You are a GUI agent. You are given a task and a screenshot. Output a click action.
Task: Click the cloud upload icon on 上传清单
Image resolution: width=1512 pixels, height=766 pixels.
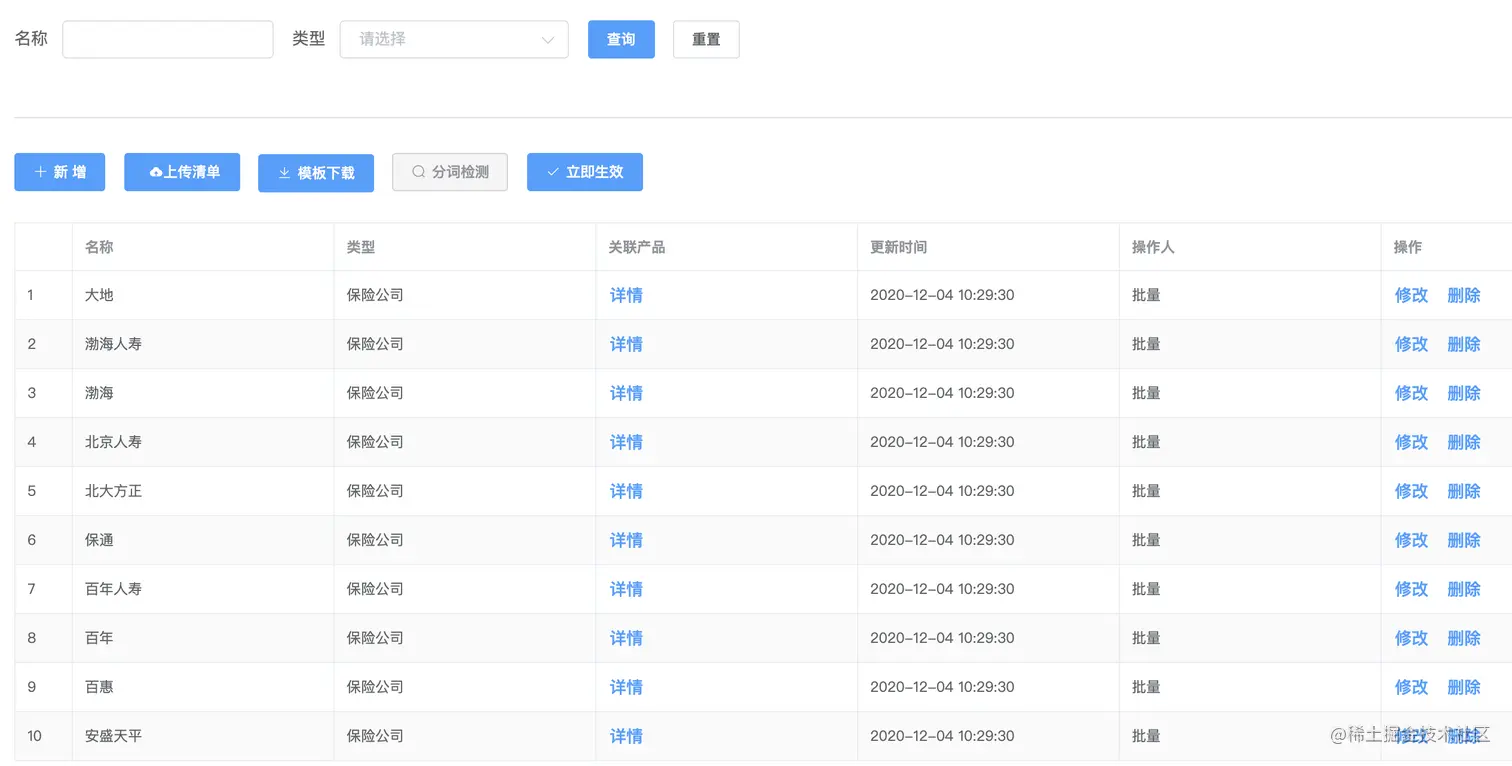click(156, 172)
